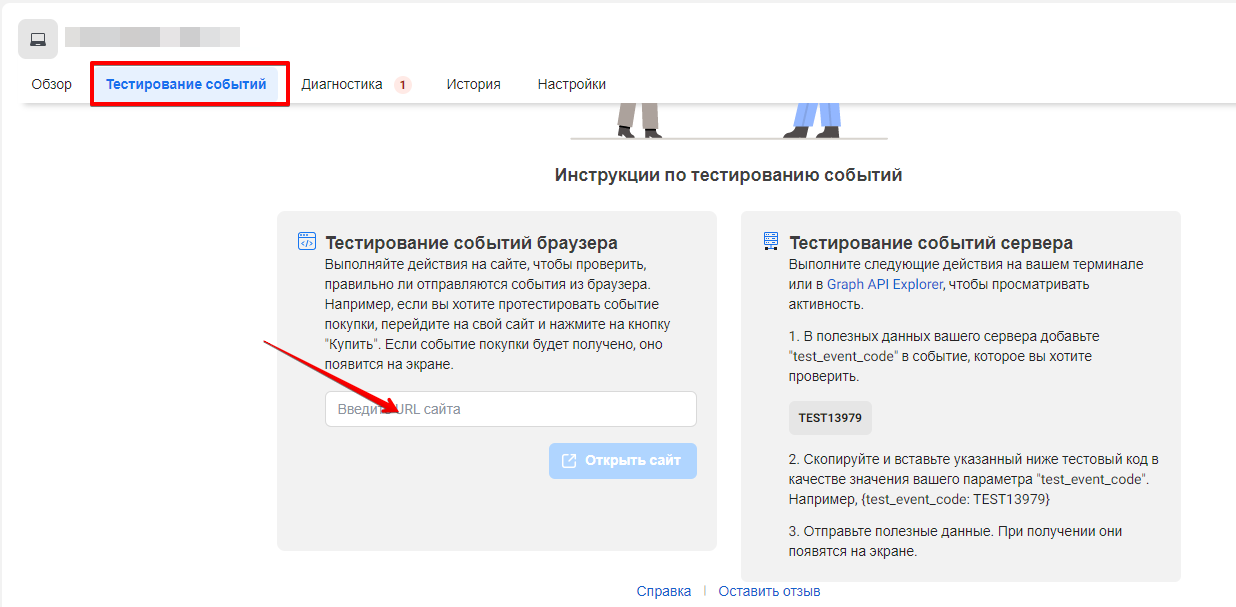Open the Диагностика tab
Screen dimensions: 1236x607
tap(342, 85)
